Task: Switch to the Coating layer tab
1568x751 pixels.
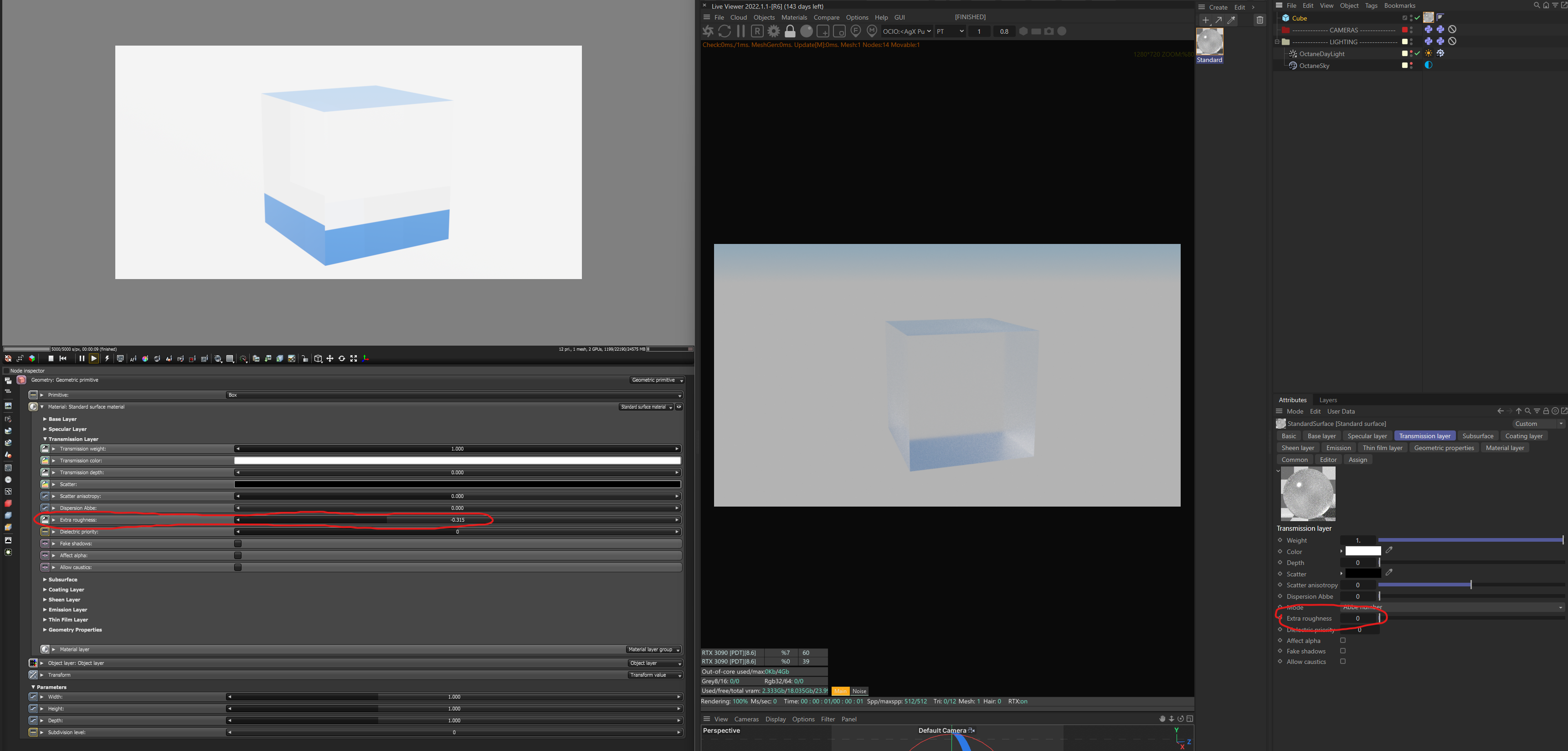Action: [x=1523, y=436]
